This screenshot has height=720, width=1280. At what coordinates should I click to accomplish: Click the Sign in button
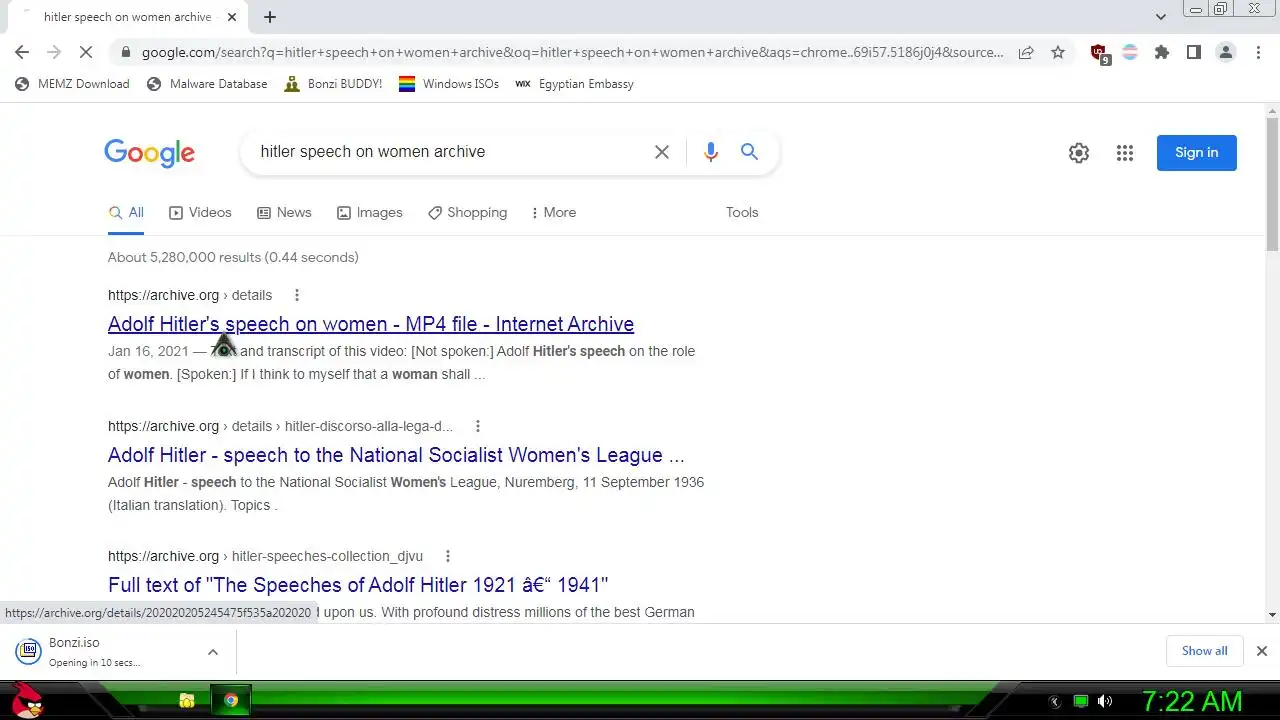click(1197, 153)
